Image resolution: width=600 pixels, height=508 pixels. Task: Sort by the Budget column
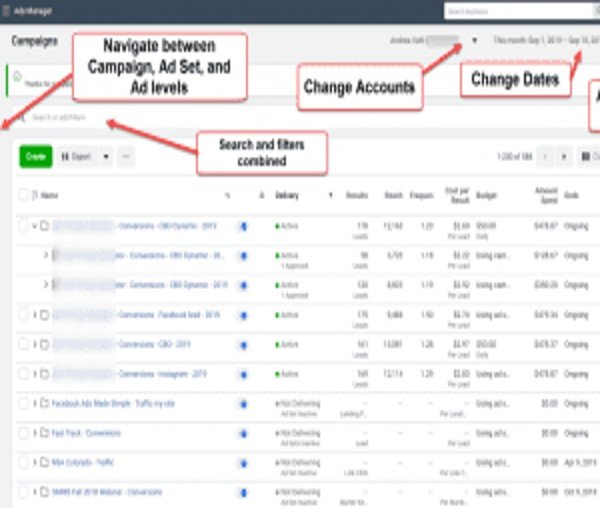pyautogui.click(x=486, y=195)
